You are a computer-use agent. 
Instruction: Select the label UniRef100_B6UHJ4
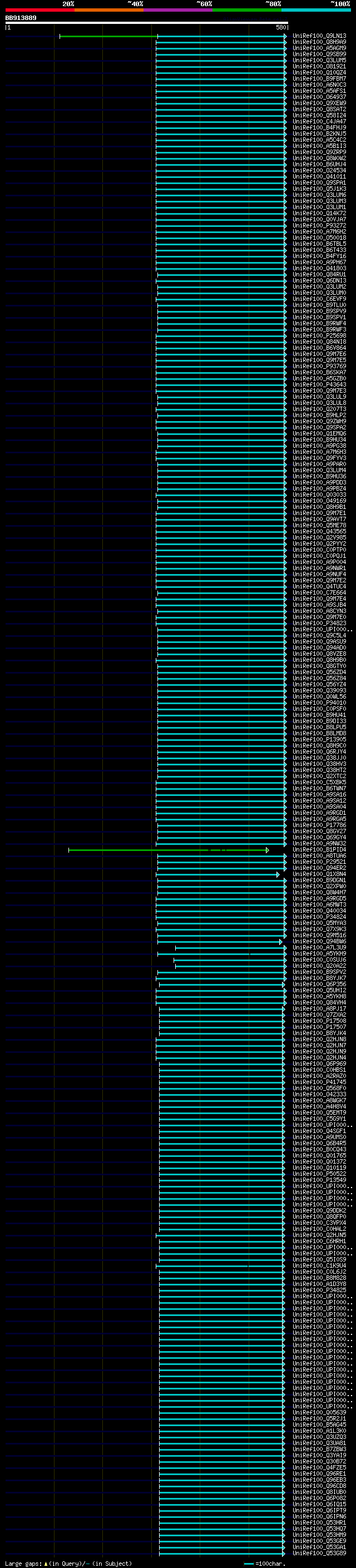coord(319,164)
